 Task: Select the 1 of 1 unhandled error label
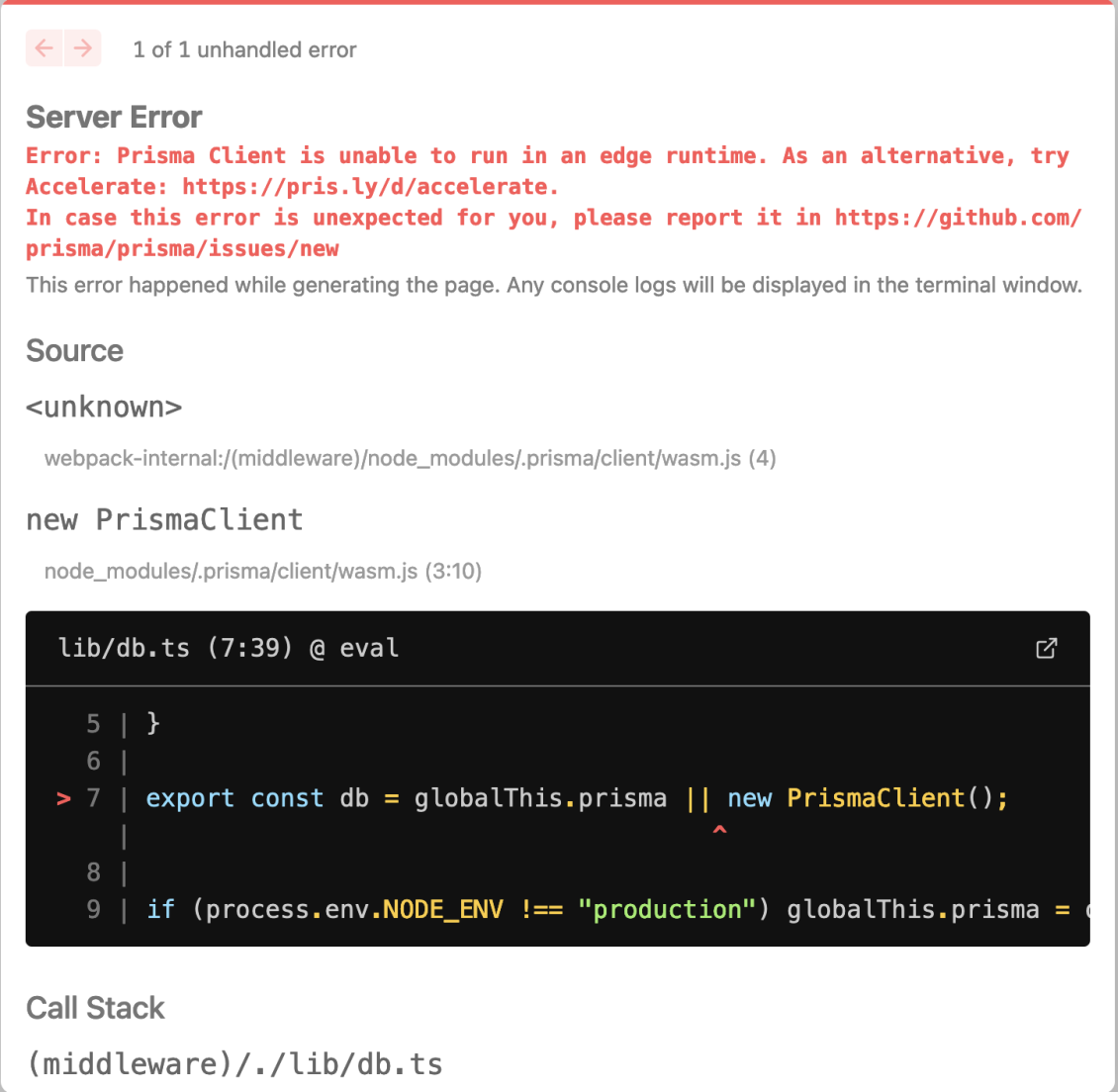(244, 48)
